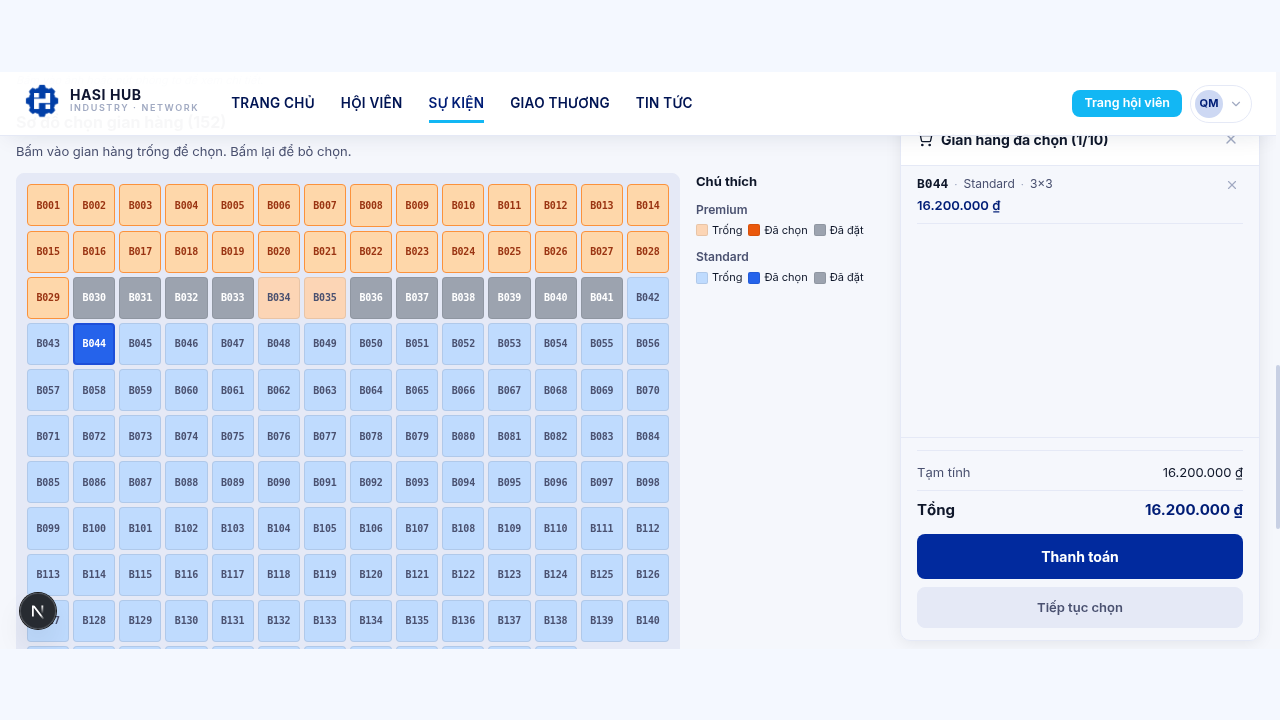Select standard booth B120
Viewport: 1280px width, 720px height.
click(371, 575)
